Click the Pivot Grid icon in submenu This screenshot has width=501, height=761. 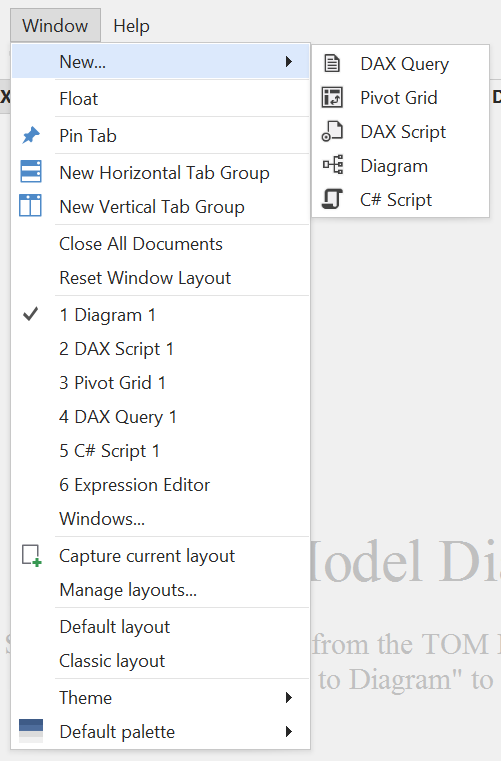pos(332,98)
